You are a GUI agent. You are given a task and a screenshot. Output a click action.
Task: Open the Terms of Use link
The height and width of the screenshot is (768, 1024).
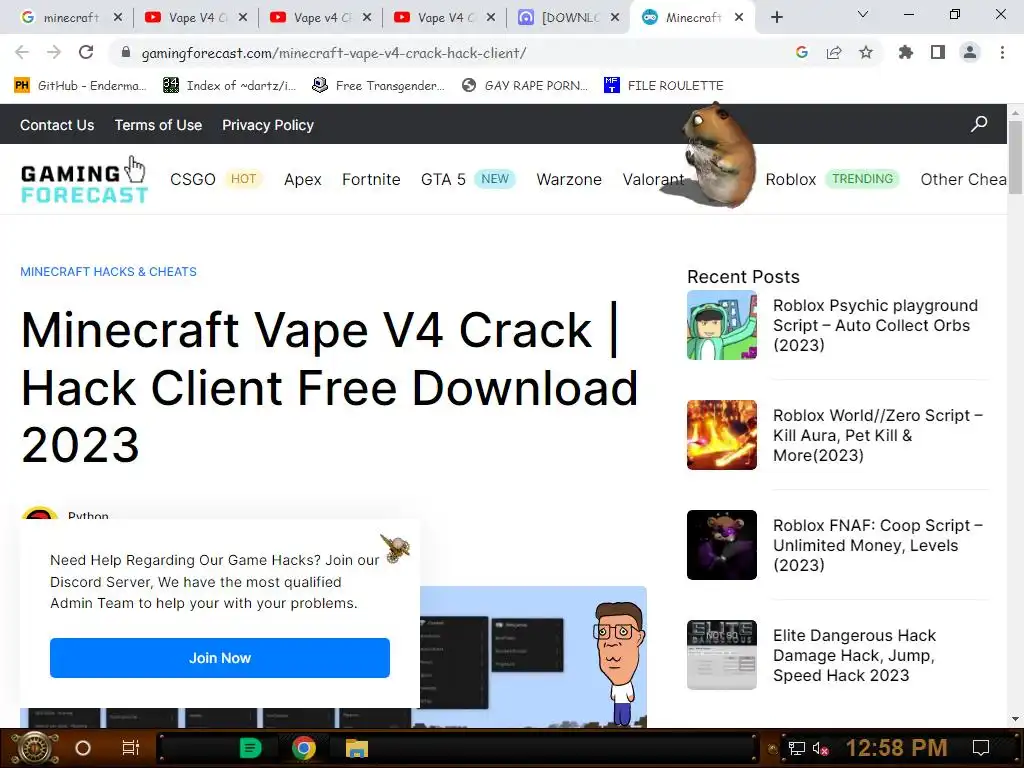[158, 125]
